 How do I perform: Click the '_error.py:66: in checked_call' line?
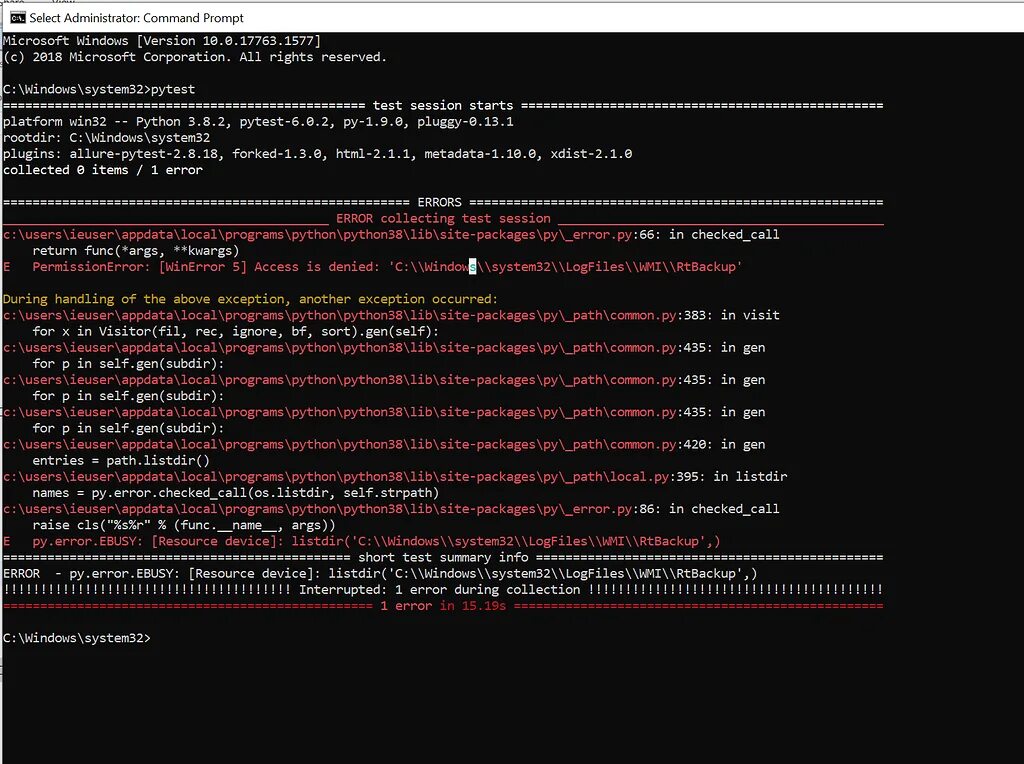pyautogui.click(x=391, y=234)
